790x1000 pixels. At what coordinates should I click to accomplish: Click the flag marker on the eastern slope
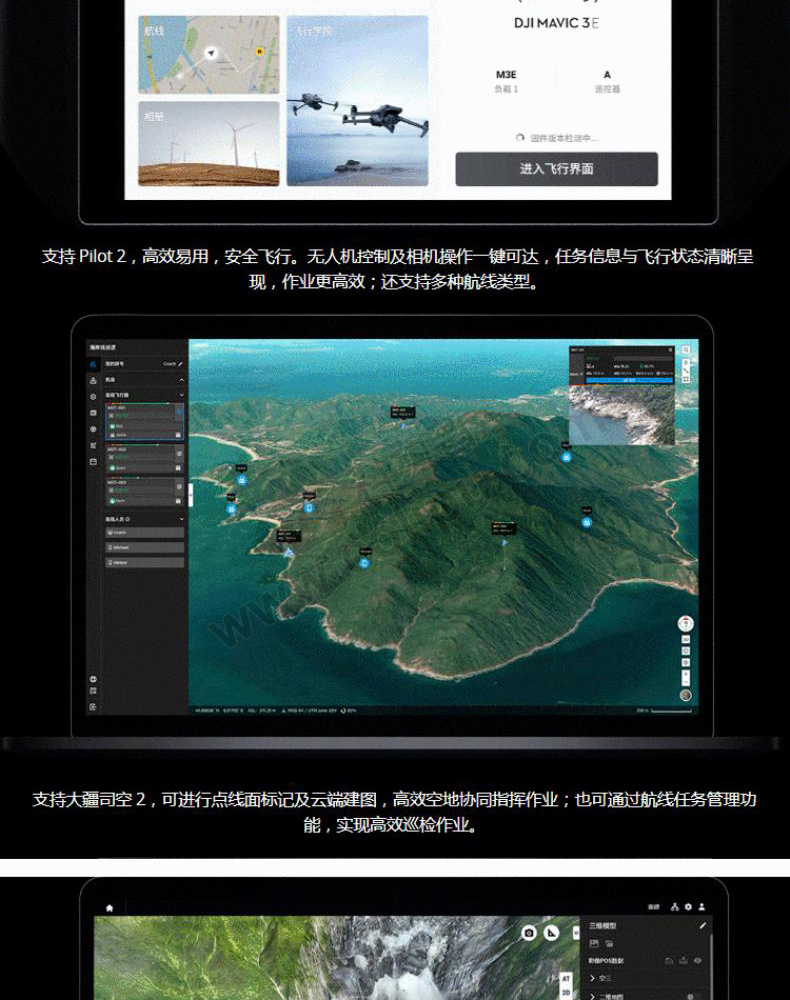tap(504, 543)
